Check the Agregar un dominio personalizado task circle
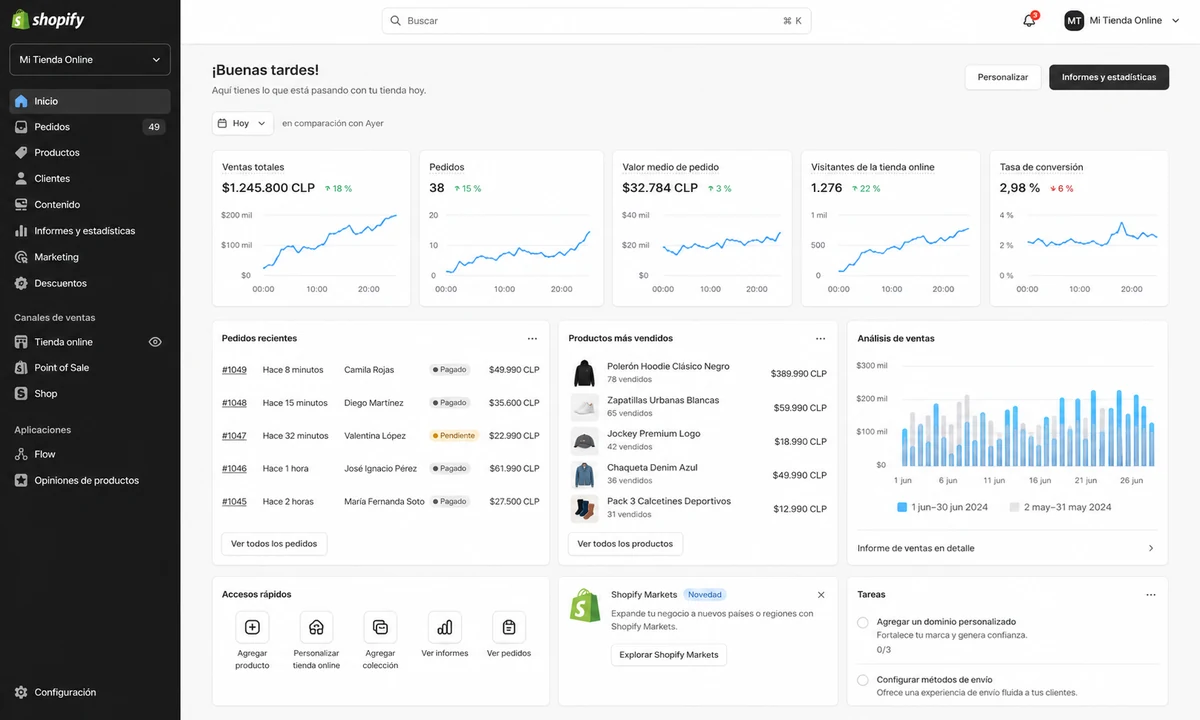The width and height of the screenshot is (1200, 720). point(863,622)
